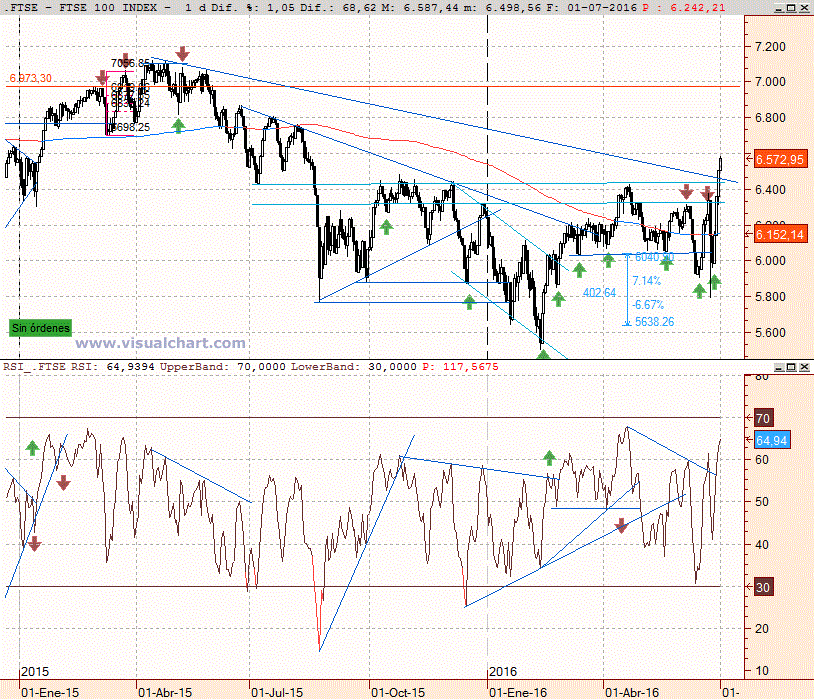Close the RSI indicator pane

click(804, 367)
